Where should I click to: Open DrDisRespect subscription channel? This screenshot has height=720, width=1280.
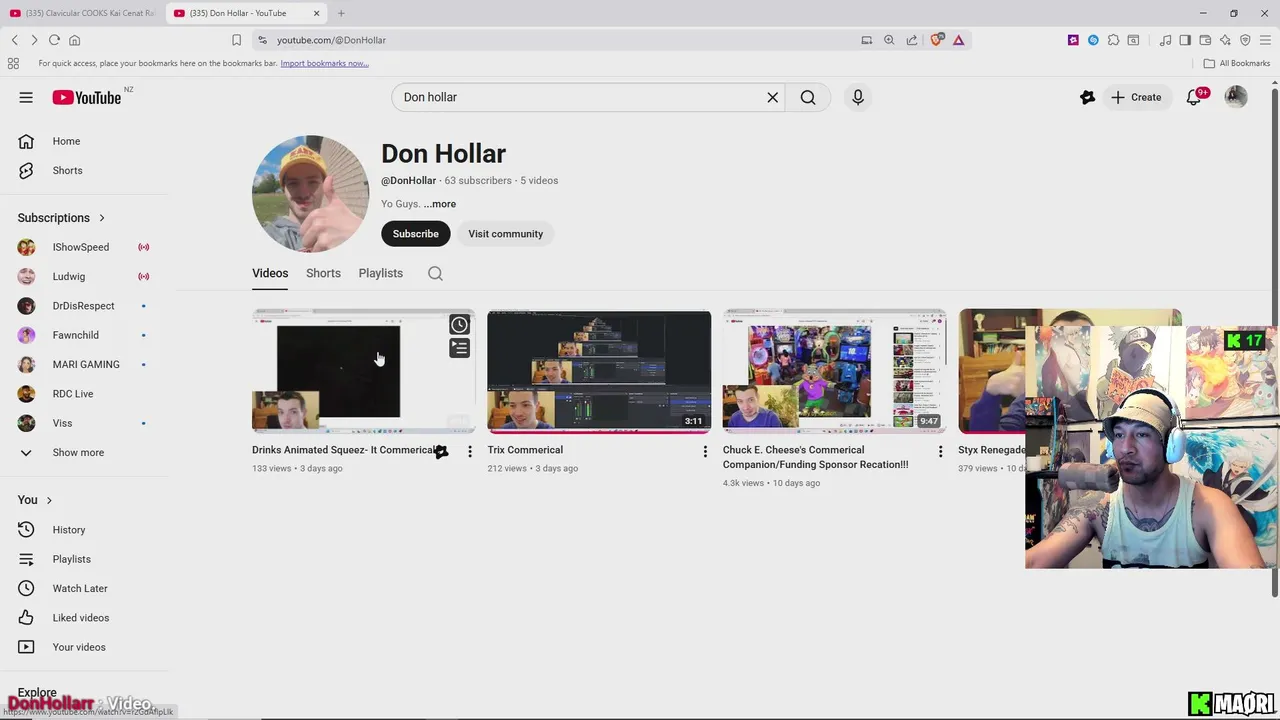click(x=85, y=306)
